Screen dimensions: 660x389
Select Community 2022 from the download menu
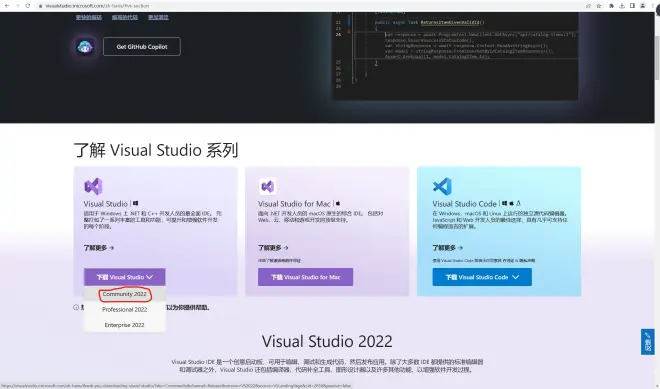click(125, 294)
